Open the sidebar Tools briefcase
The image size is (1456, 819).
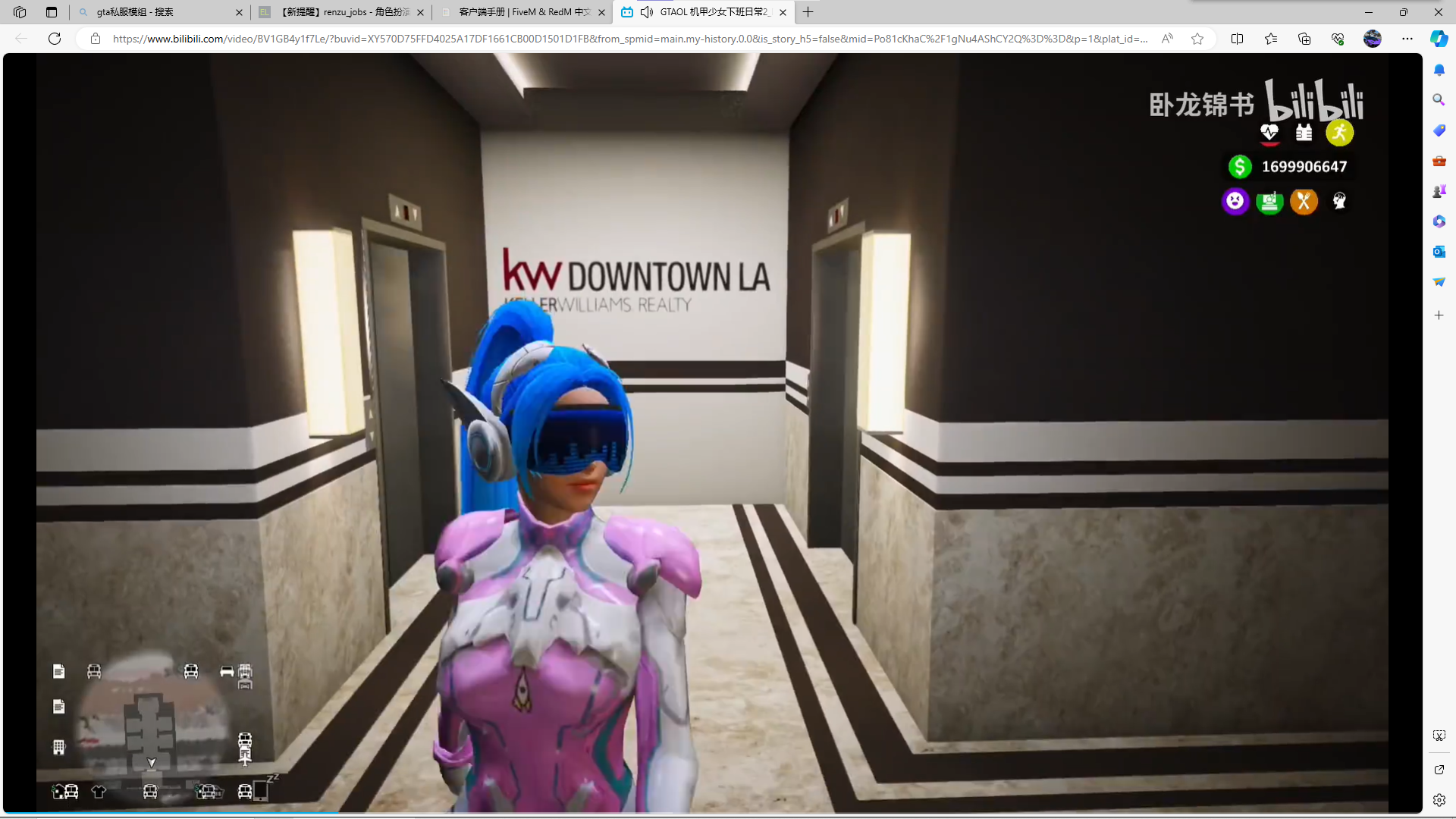click(1439, 161)
